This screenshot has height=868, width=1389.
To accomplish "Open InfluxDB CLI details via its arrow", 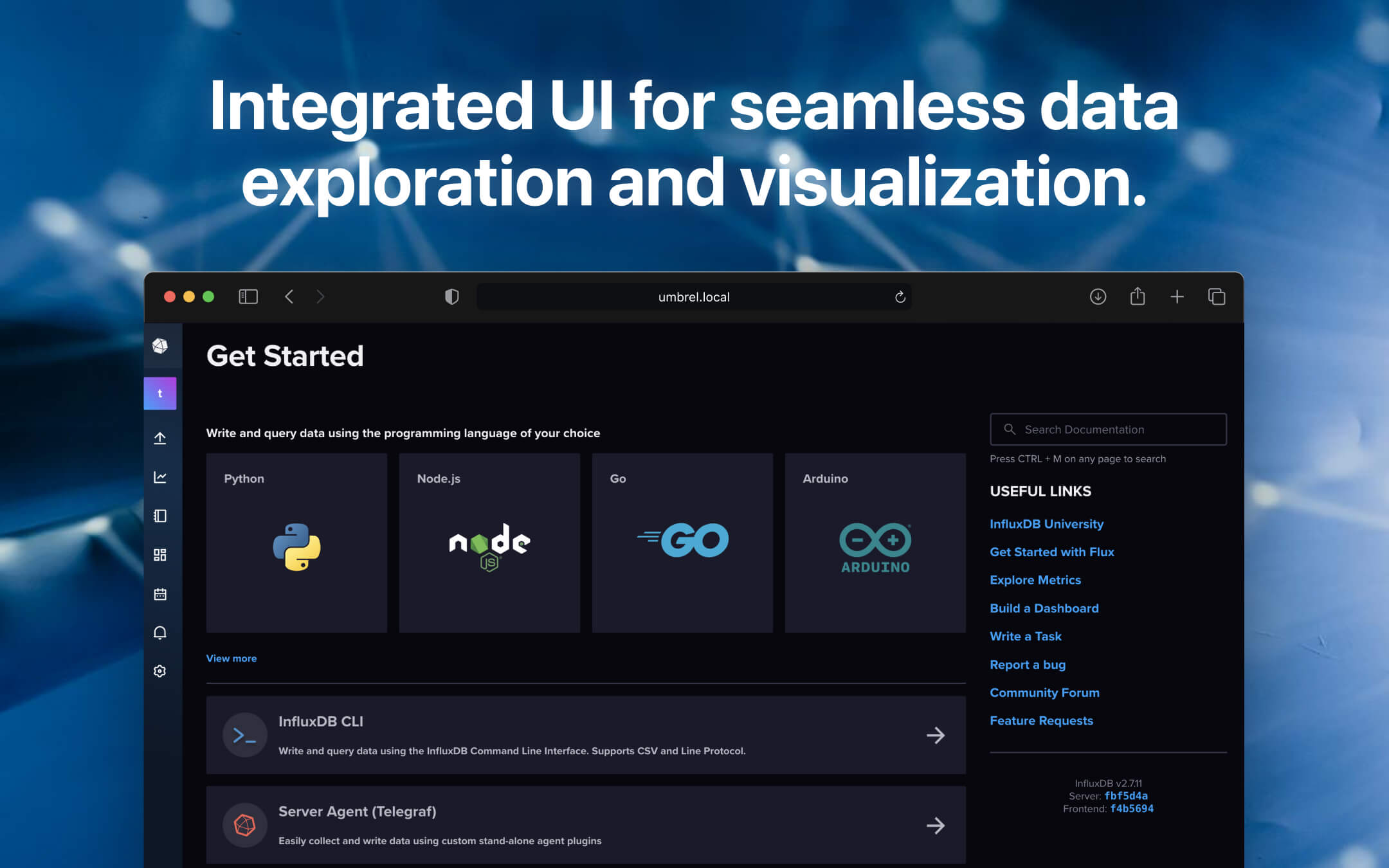I will pos(936,735).
